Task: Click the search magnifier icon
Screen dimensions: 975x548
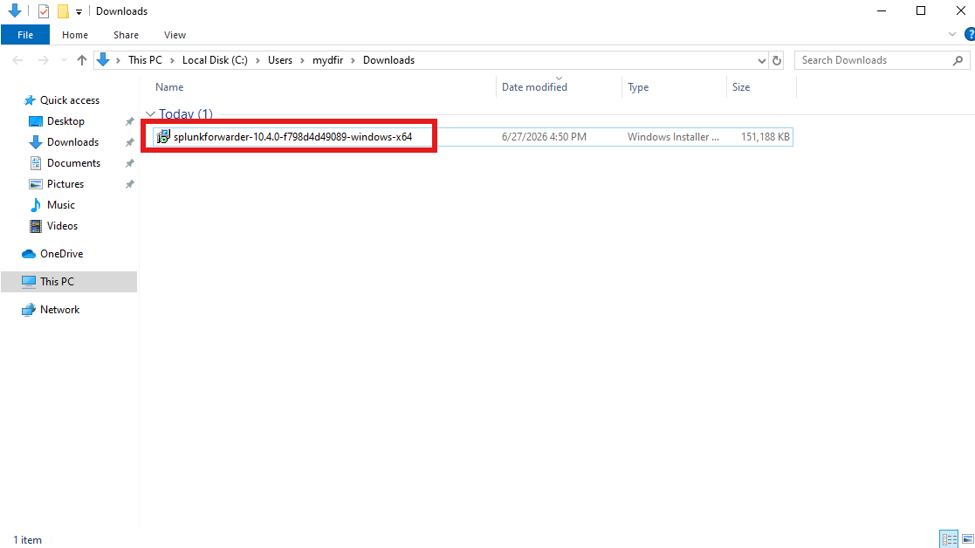Action: click(x=958, y=60)
